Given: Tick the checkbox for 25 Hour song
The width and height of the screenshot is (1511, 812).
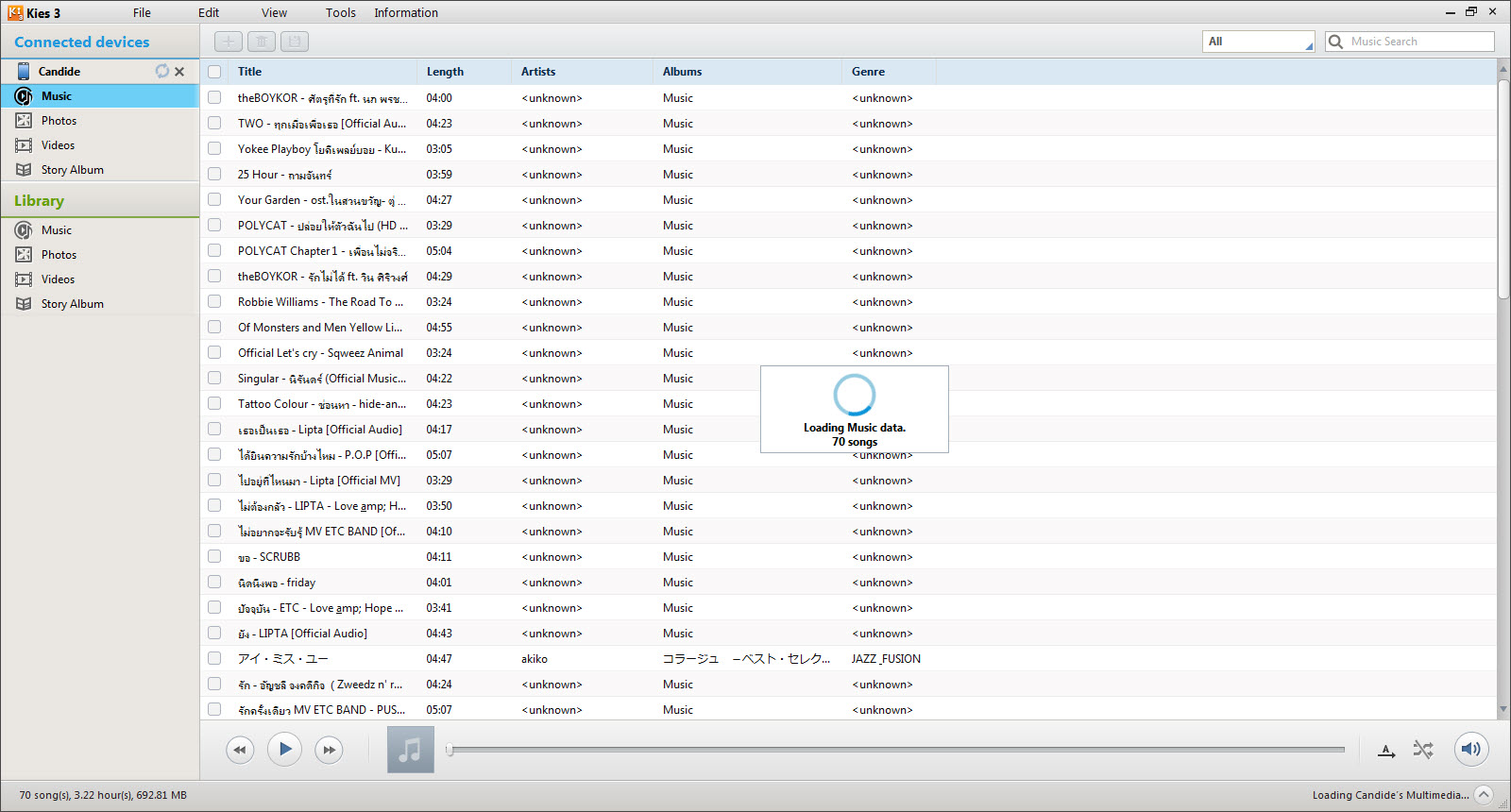Looking at the screenshot, I should click(214, 175).
